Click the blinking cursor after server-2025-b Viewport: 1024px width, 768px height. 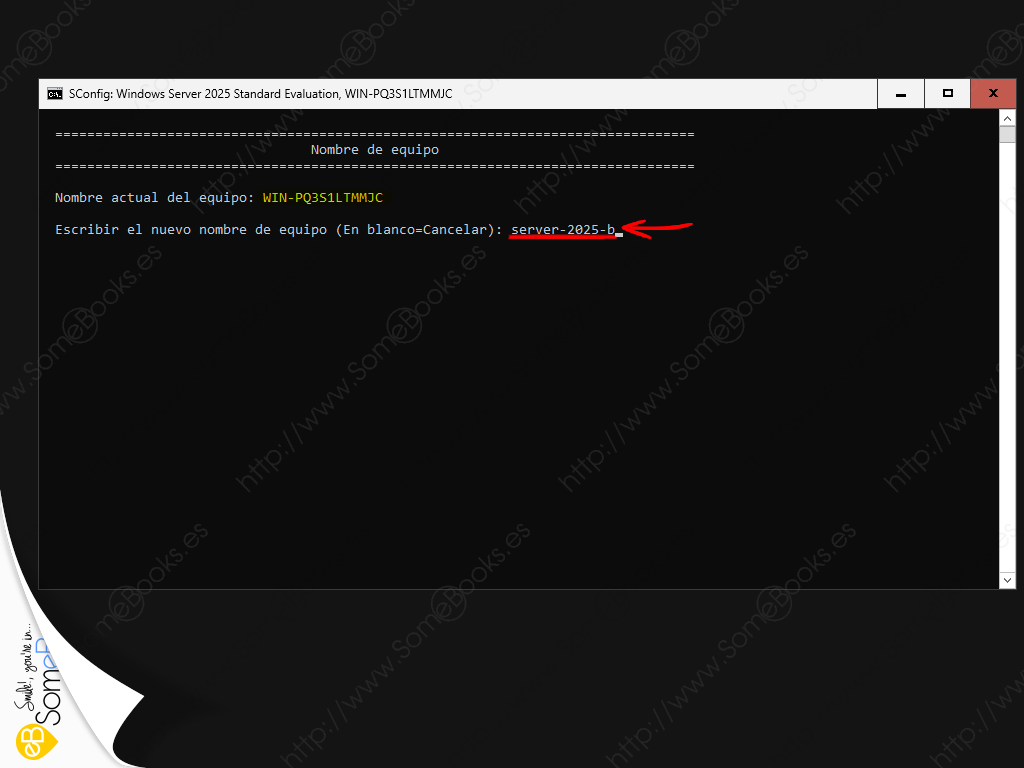620,232
